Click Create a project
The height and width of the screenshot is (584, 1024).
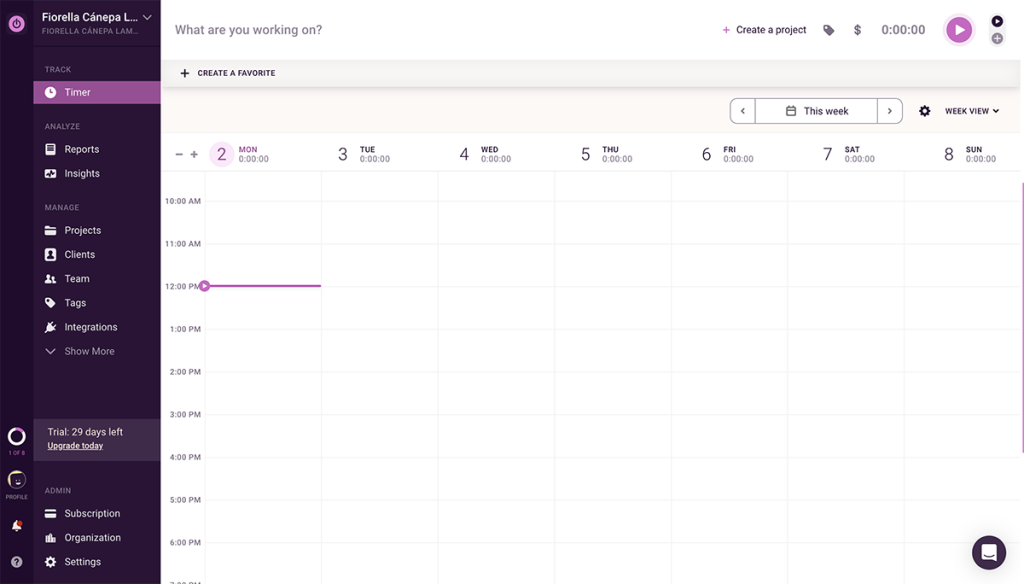coord(766,29)
